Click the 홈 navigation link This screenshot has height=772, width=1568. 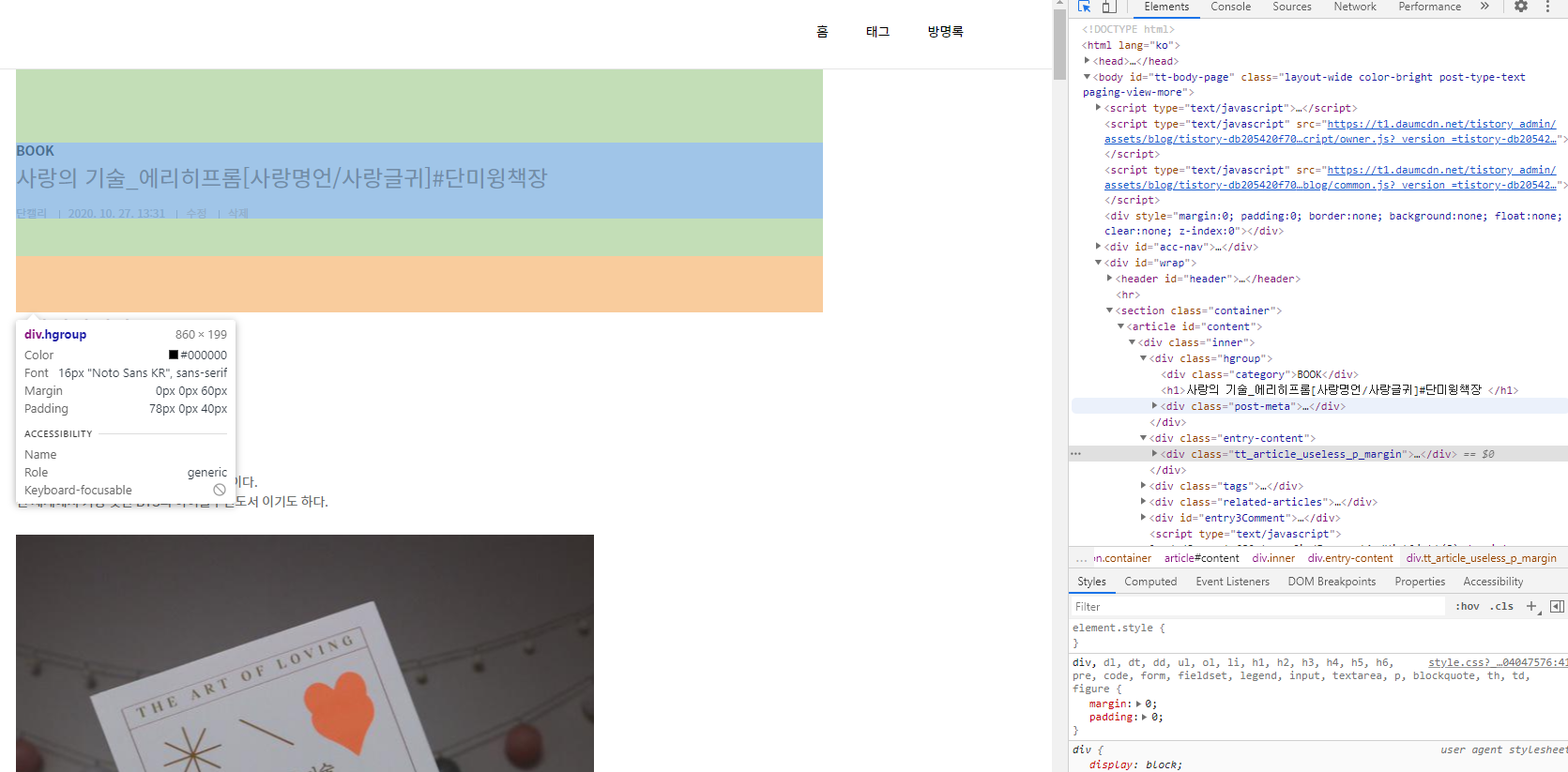(x=822, y=32)
